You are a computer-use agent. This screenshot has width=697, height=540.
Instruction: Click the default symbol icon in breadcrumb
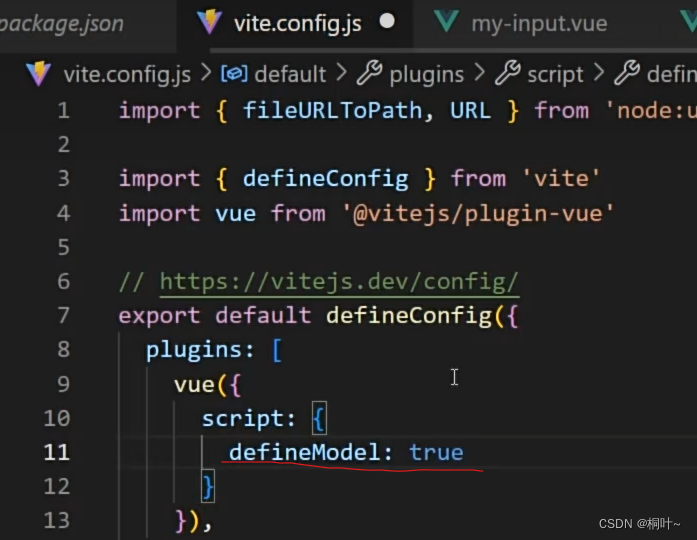pyautogui.click(x=234, y=74)
